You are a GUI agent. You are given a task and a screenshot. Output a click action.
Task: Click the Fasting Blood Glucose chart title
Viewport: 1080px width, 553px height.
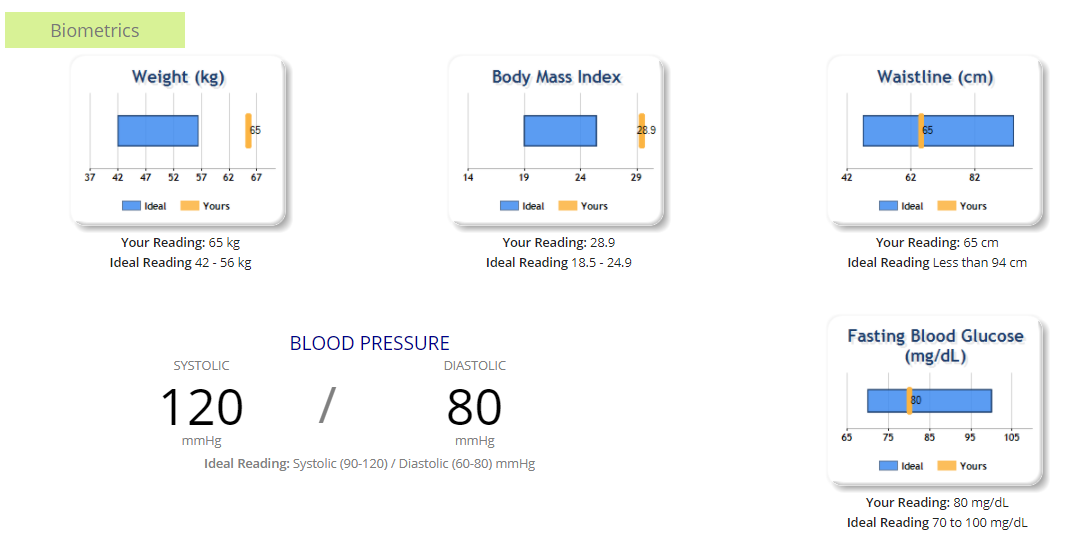click(935, 346)
